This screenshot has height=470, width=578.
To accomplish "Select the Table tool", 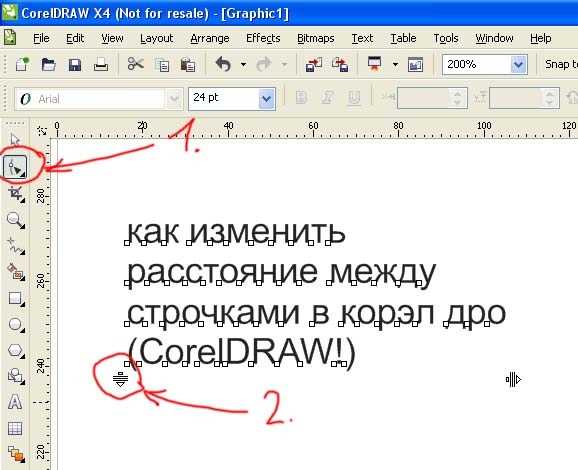I will click(15, 428).
